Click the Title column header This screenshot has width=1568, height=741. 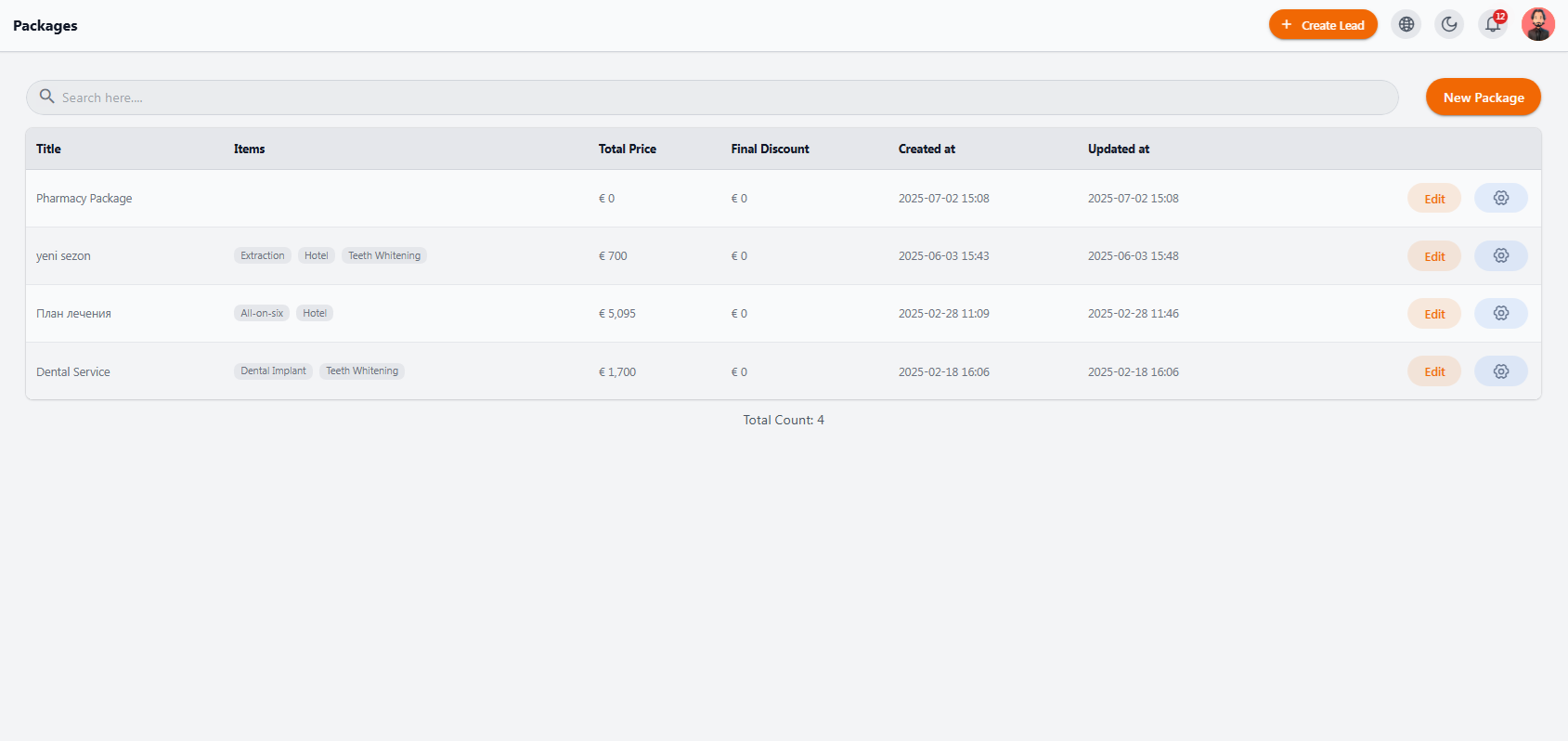click(x=48, y=149)
